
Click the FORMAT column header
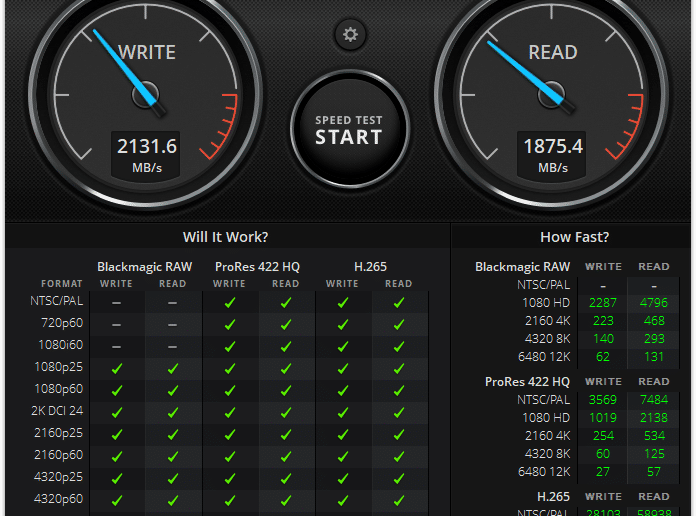62,284
